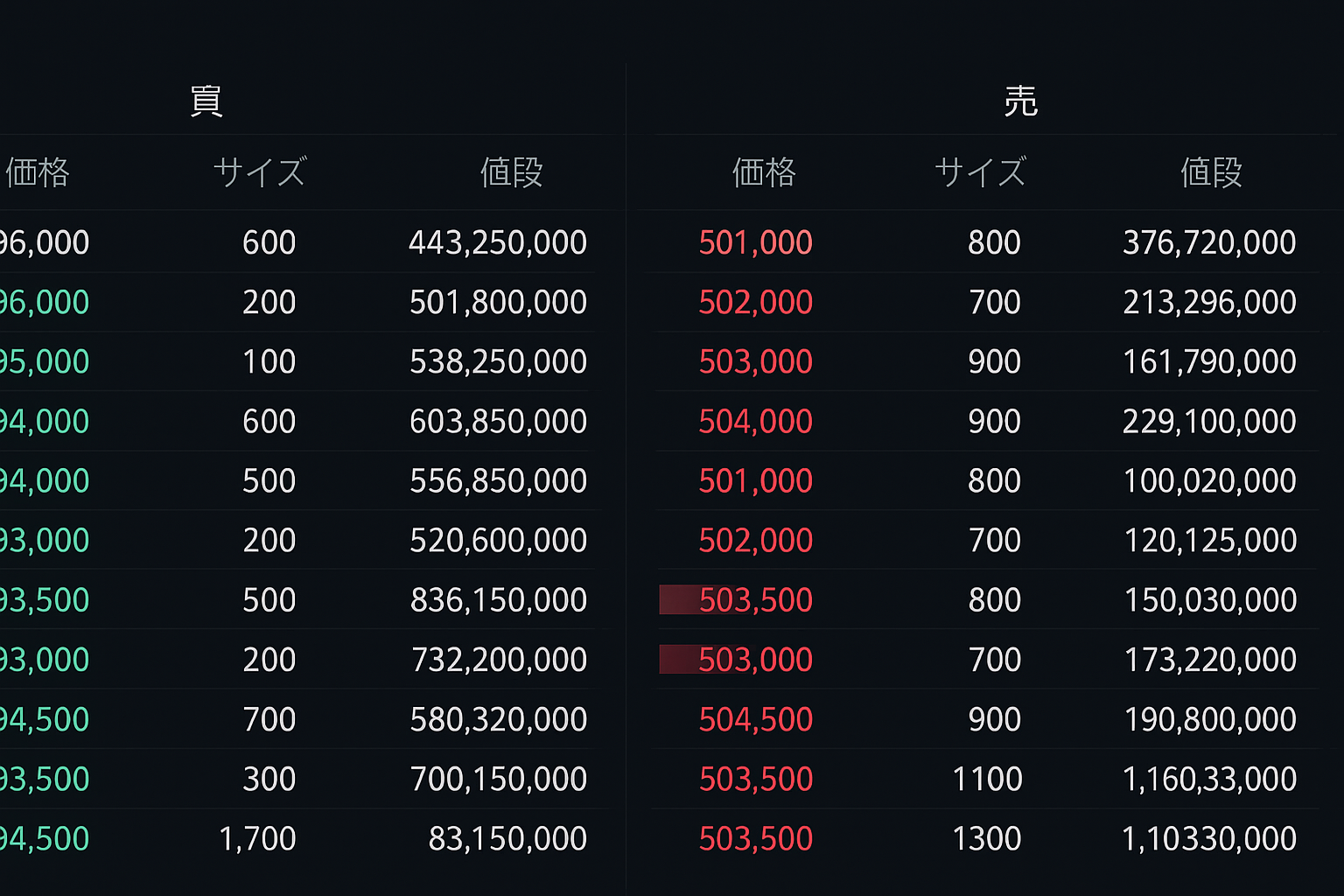Click the 501,800,000 bid value

(x=497, y=302)
